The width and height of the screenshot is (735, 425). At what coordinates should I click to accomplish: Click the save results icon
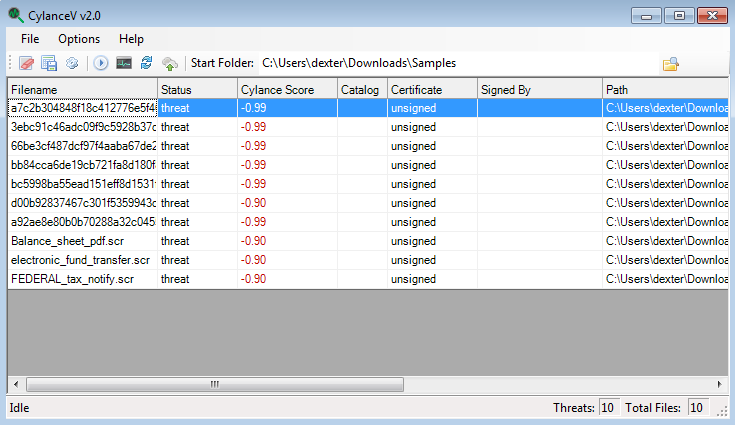coord(49,63)
